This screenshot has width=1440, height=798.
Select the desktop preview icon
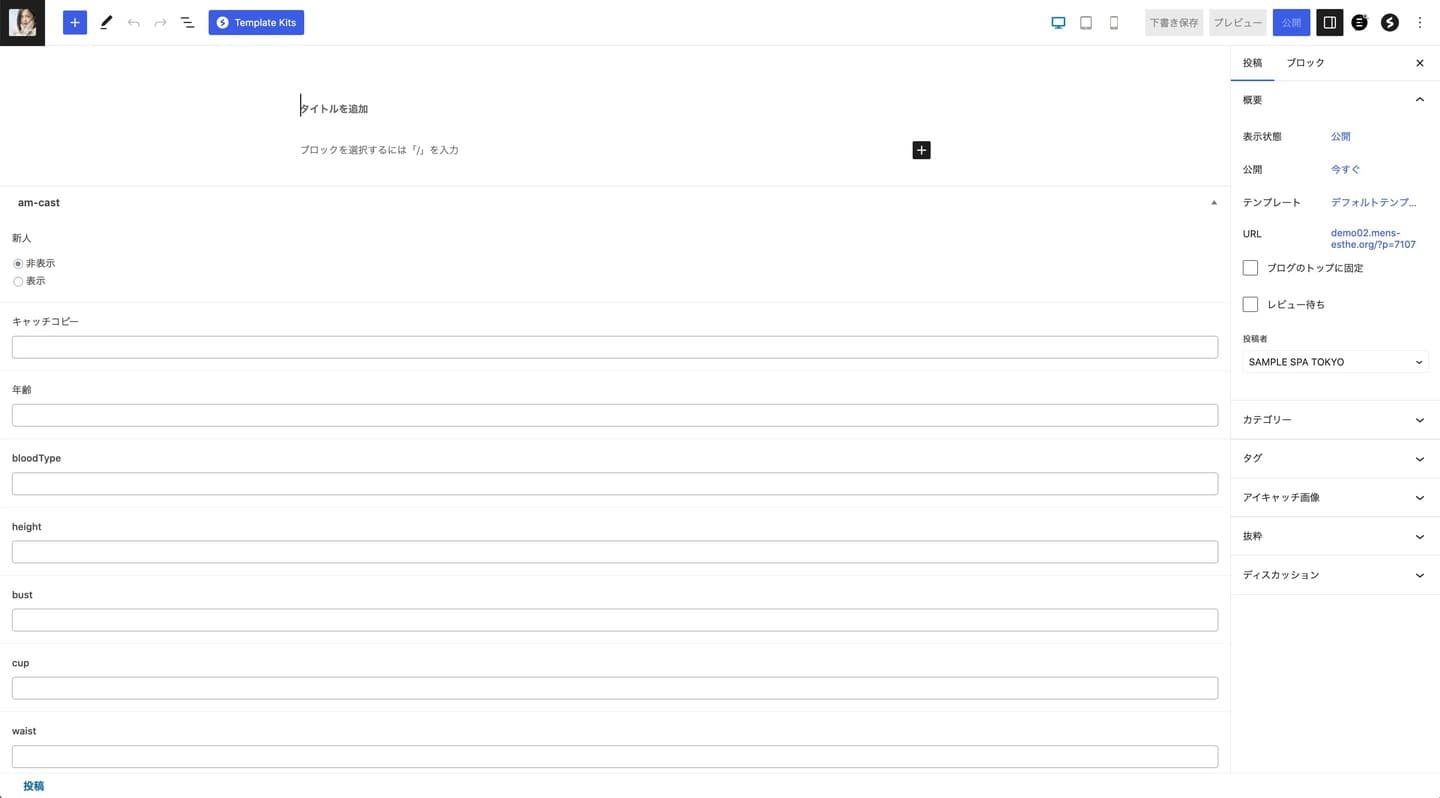(x=1058, y=22)
